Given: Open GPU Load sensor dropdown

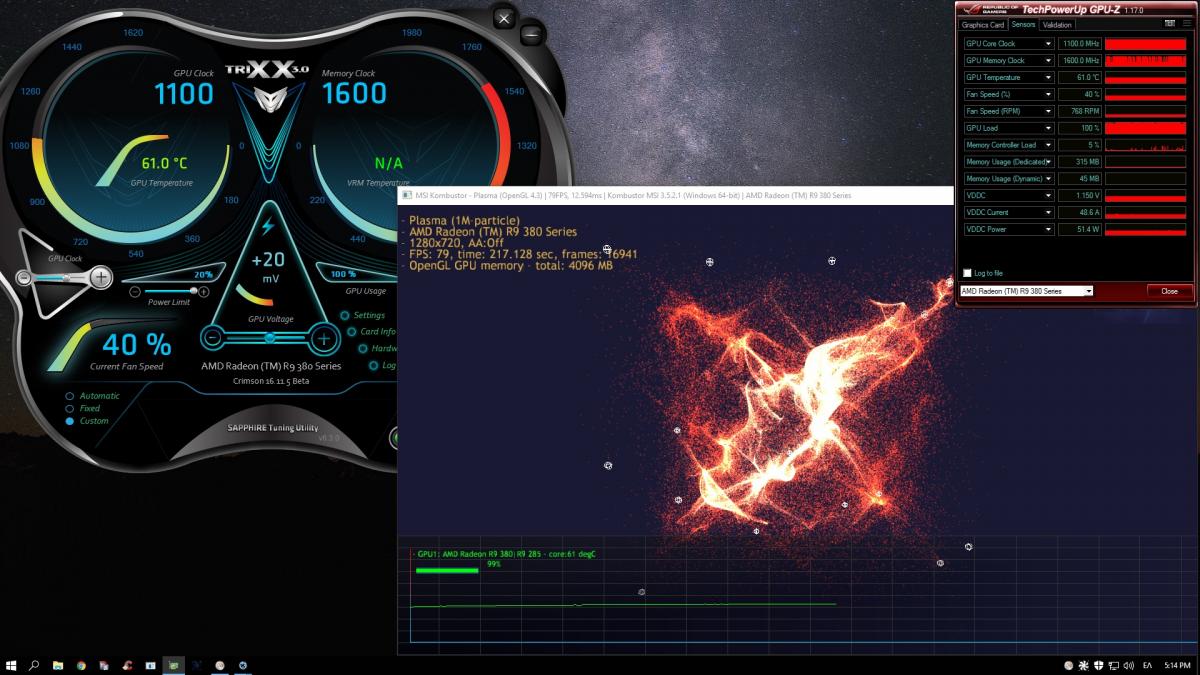Looking at the screenshot, I should pyautogui.click(x=1049, y=128).
